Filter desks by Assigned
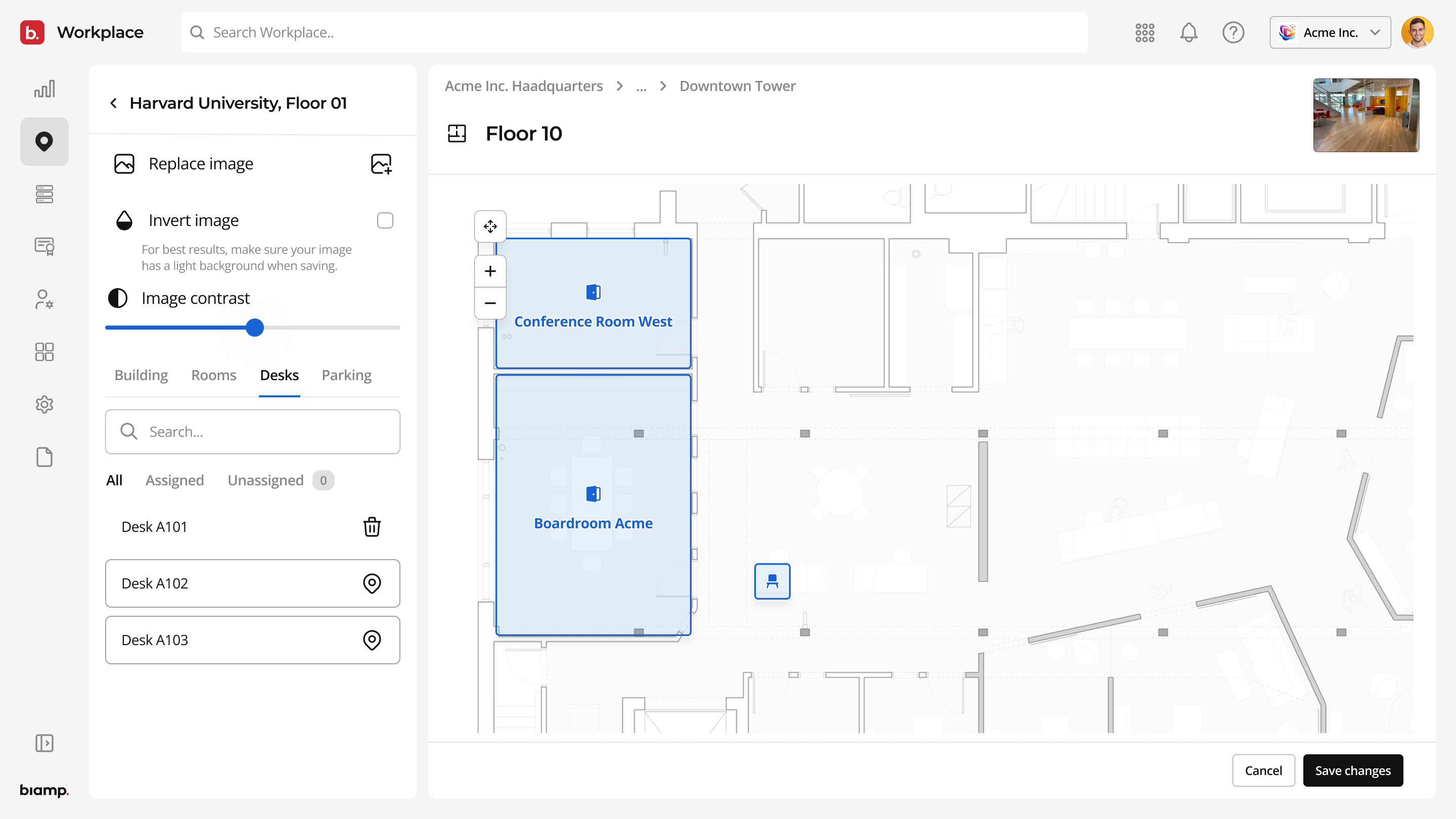This screenshot has height=819, width=1456. point(174,480)
